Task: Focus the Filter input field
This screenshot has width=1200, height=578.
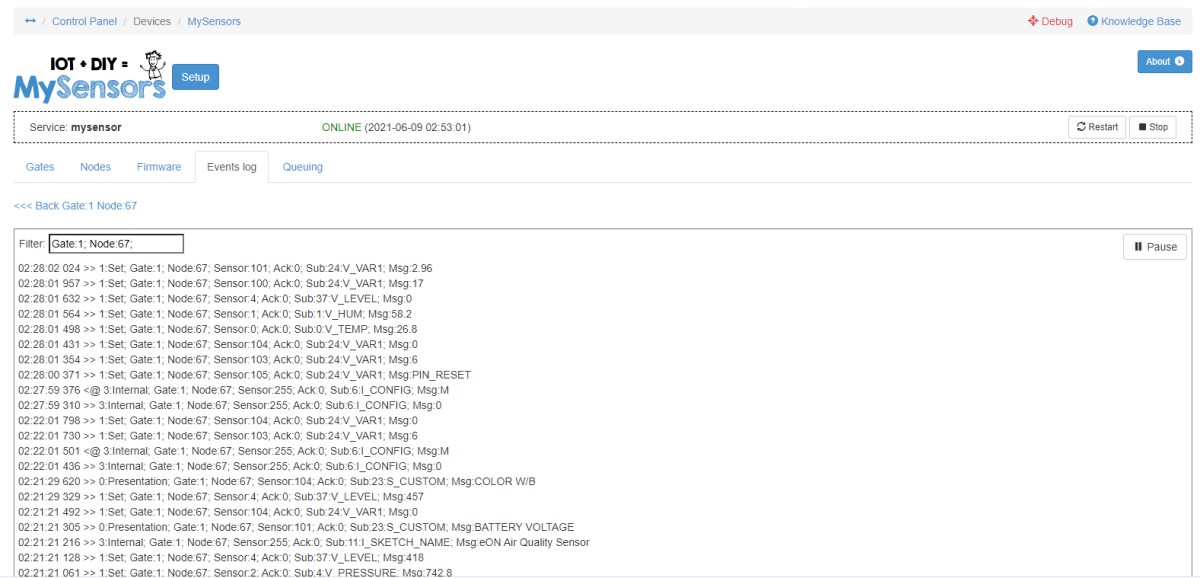Action: [116, 244]
